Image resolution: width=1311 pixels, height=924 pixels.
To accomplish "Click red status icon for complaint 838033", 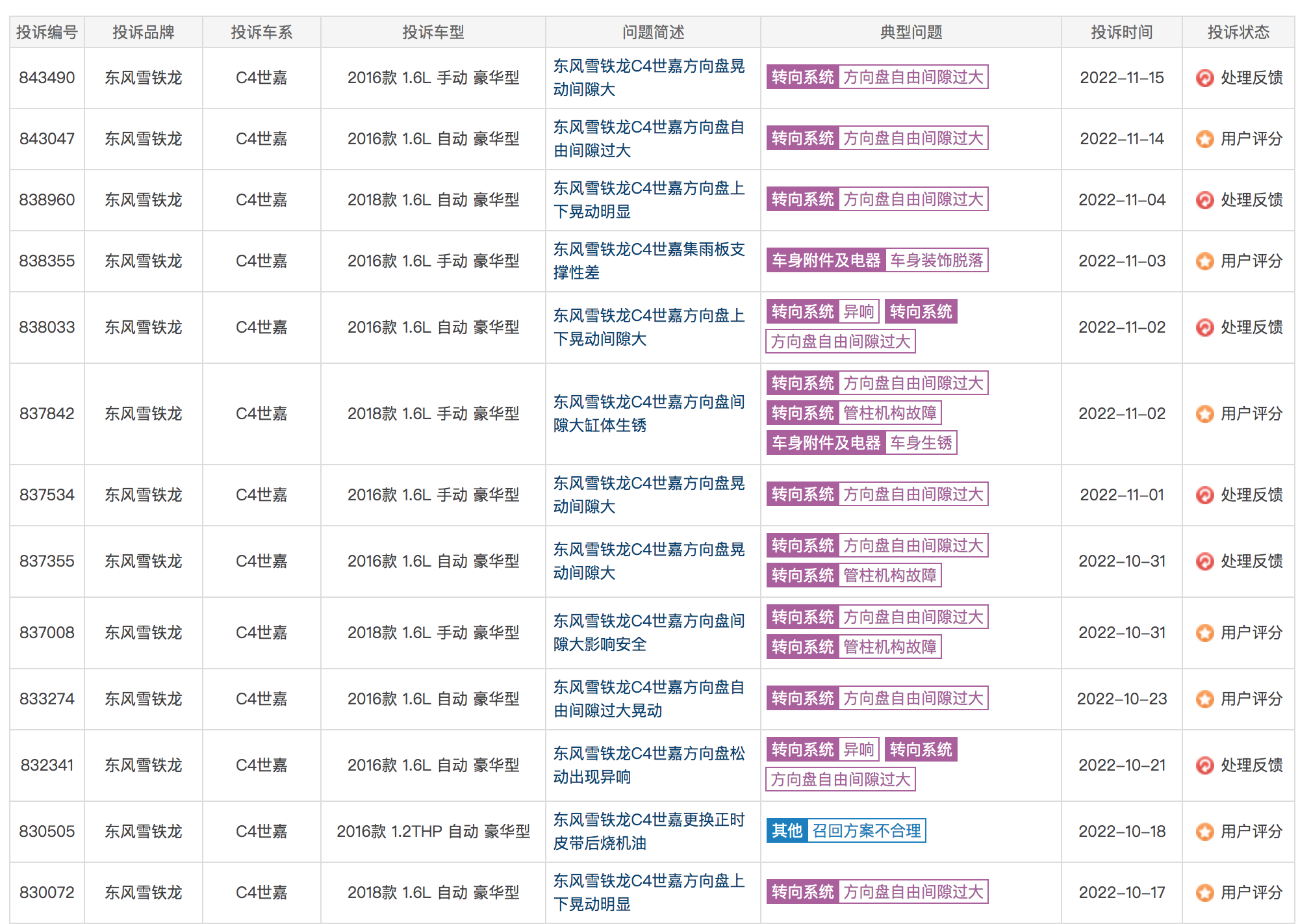I will 1204,327.
